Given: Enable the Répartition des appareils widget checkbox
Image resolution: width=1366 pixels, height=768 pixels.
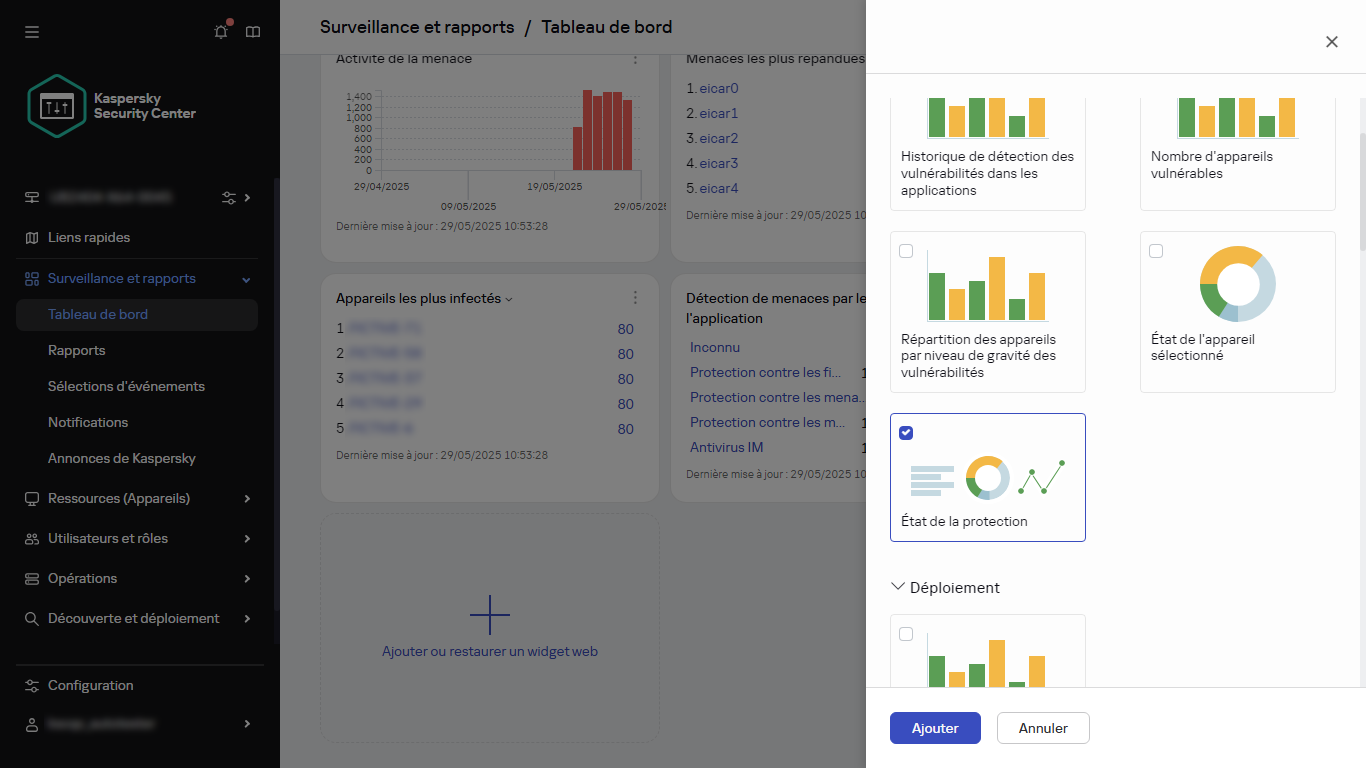Looking at the screenshot, I should tap(906, 251).
